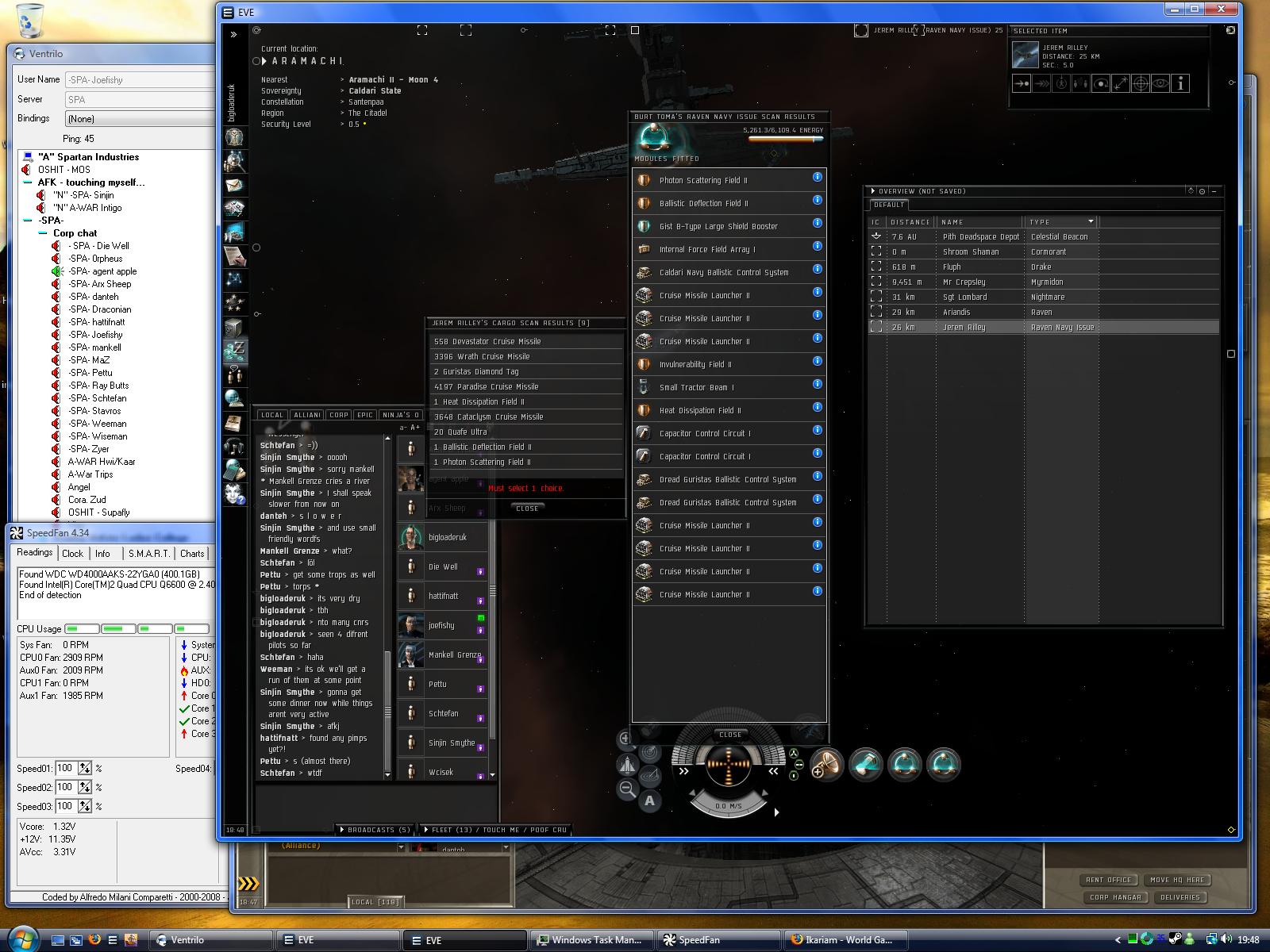The width and height of the screenshot is (1270, 952).
Task: Click the zoom out magnifier on HUD
Action: point(627,789)
